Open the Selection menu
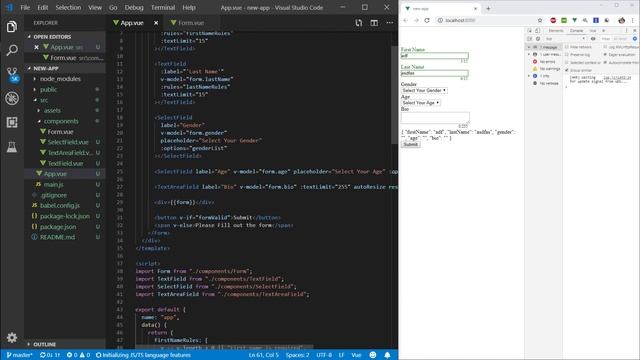The height and width of the screenshot is (360, 640). tap(68, 7)
